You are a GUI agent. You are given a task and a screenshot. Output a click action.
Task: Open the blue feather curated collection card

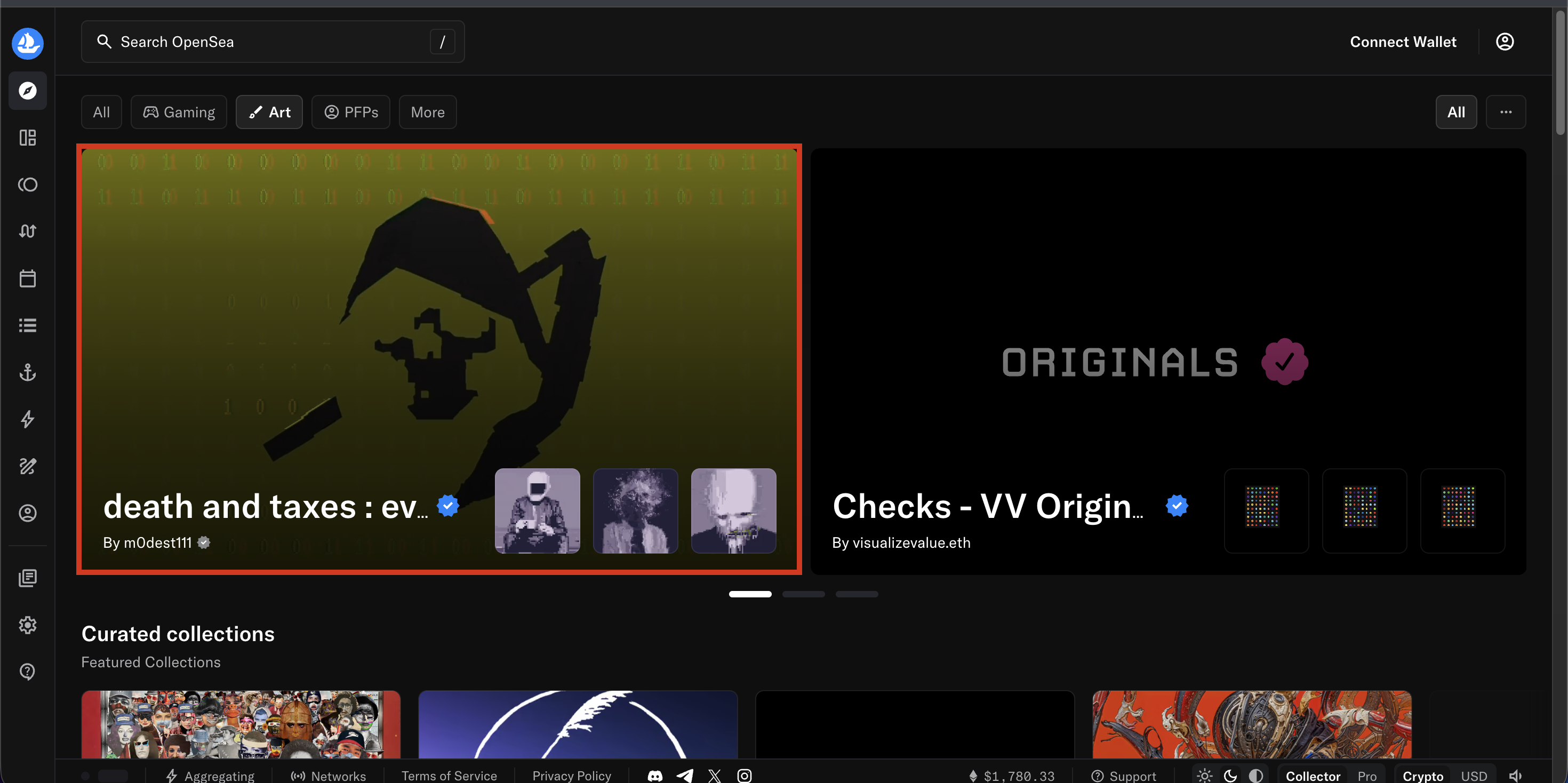click(578, 724)
